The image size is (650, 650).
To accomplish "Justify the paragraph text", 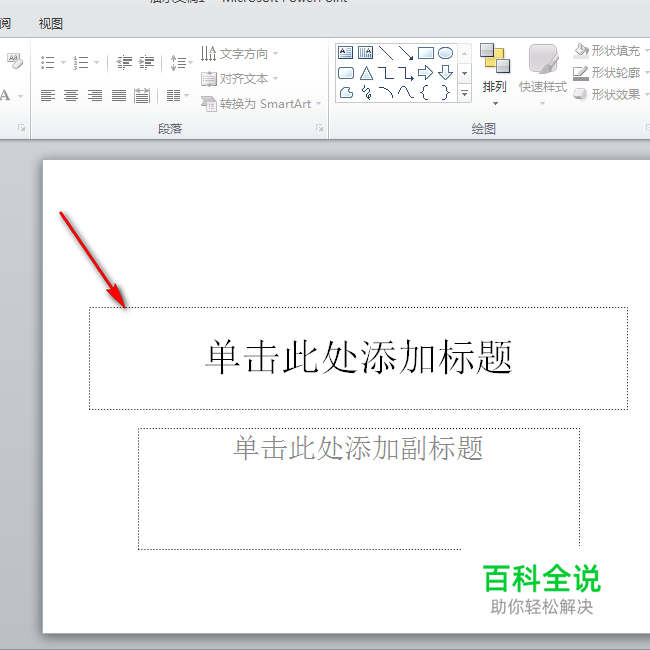I will [x=119, y=96].
